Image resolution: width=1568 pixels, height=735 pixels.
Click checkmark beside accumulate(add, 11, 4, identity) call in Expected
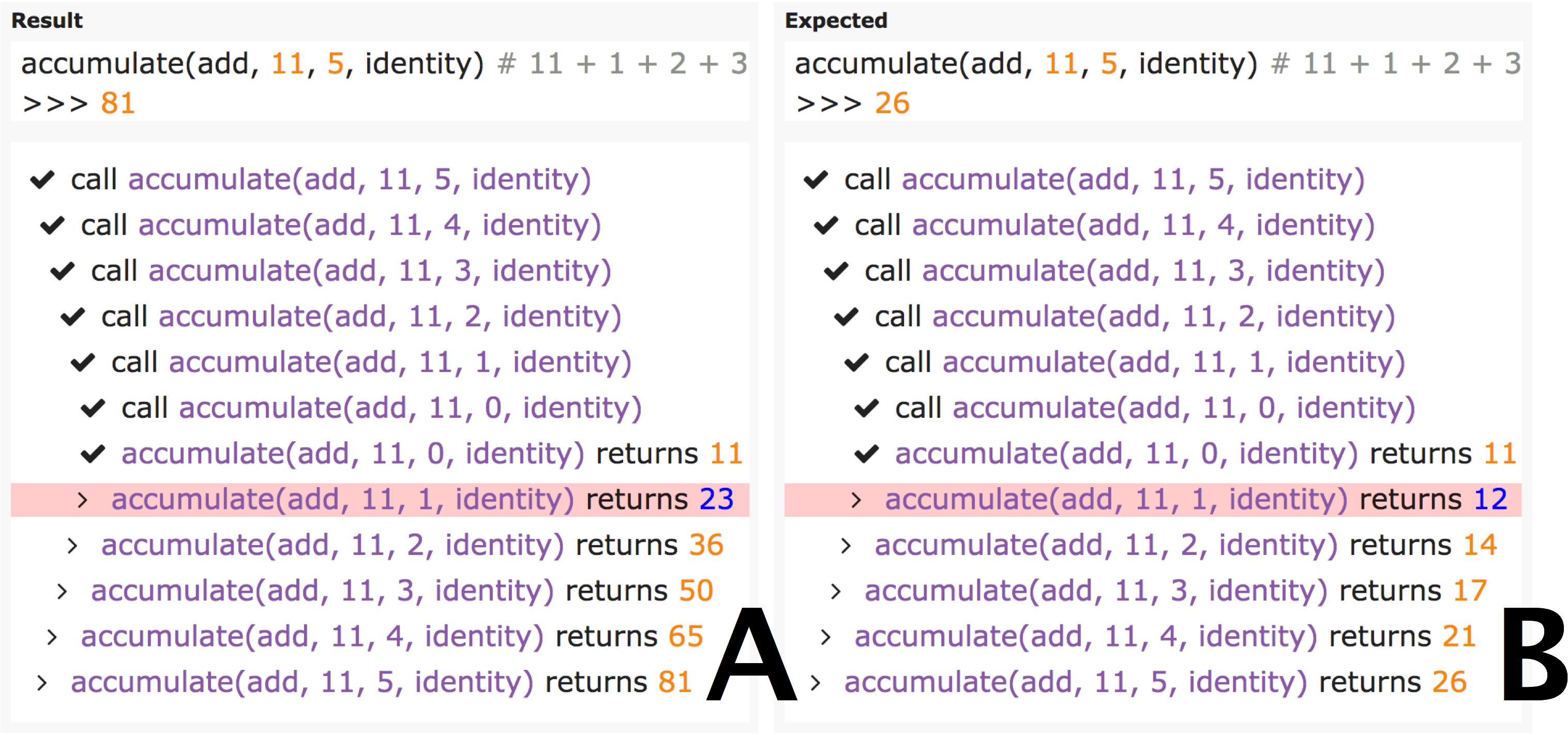(826, 226)
